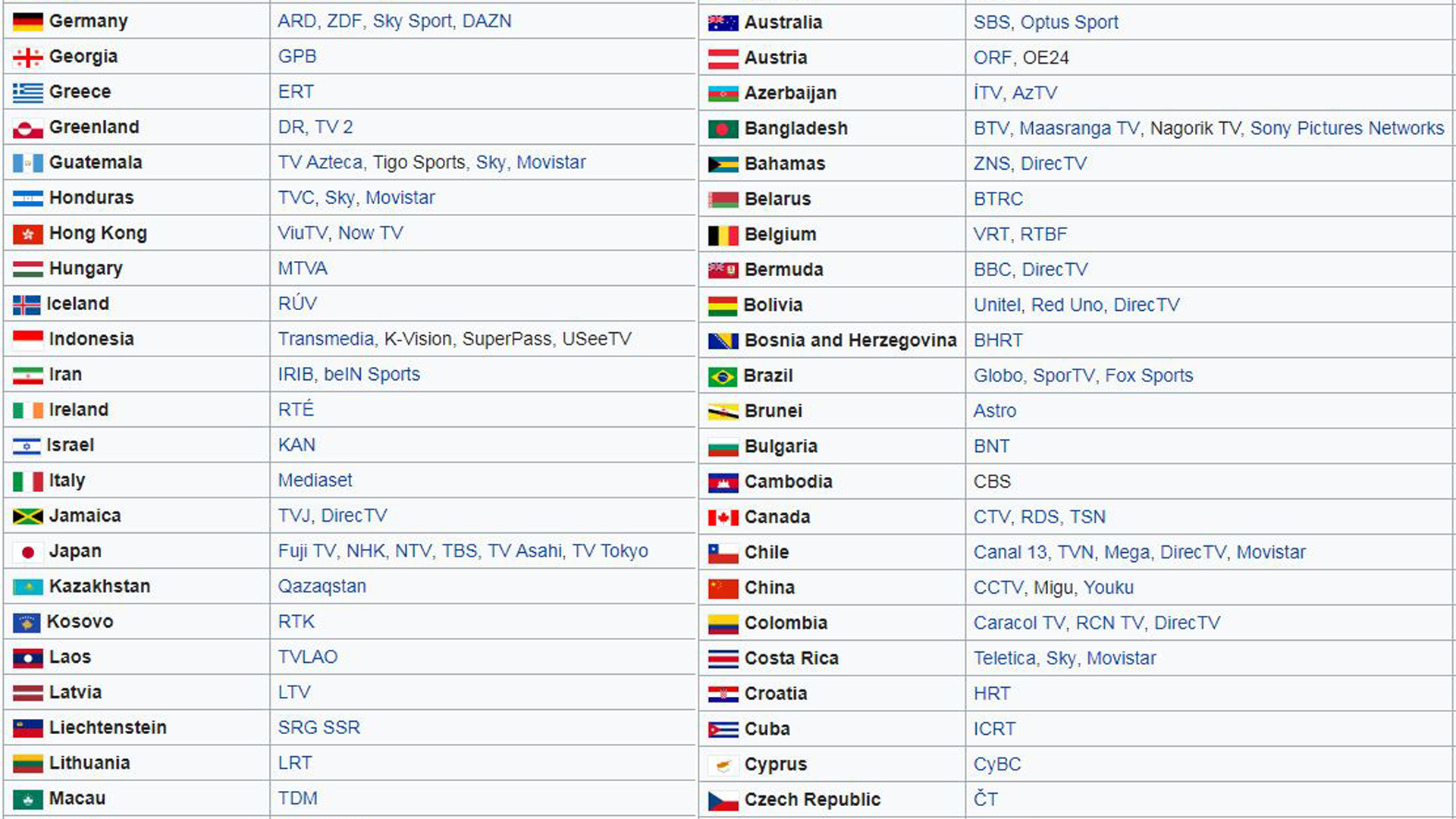
Task: Click the Canada flag icon
Action: coord(723,518)
